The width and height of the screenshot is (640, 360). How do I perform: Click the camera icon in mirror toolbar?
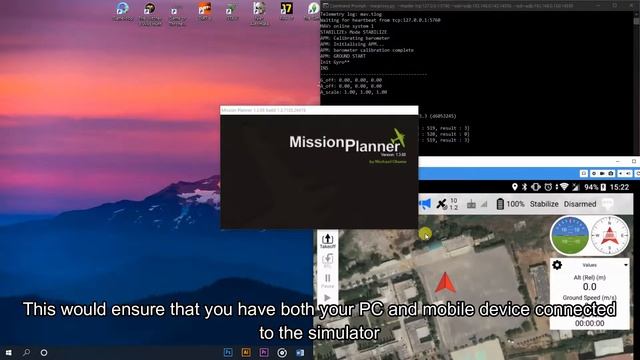pos(611,173)
